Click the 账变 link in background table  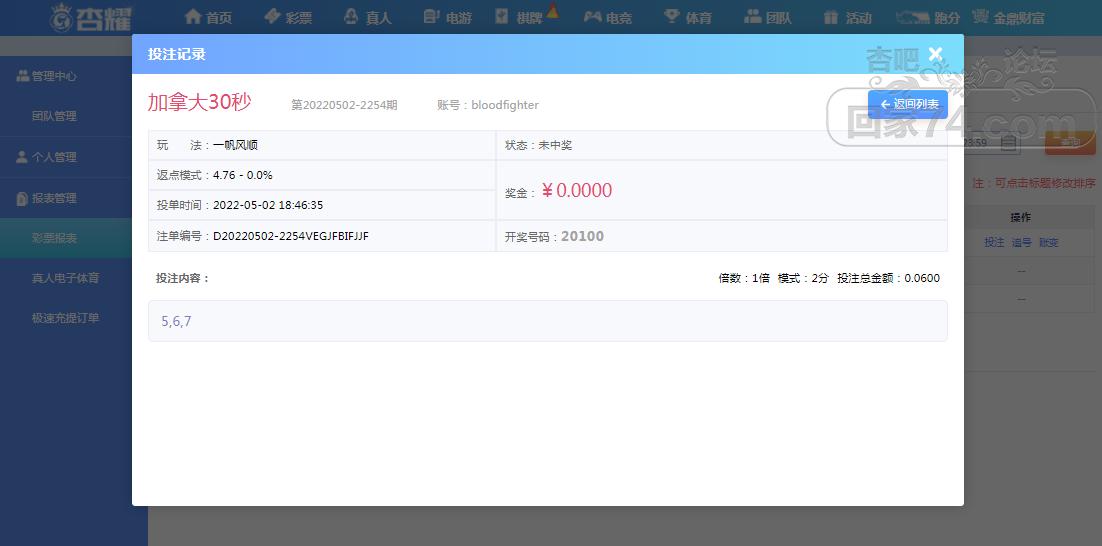(x=1049, y=242)
